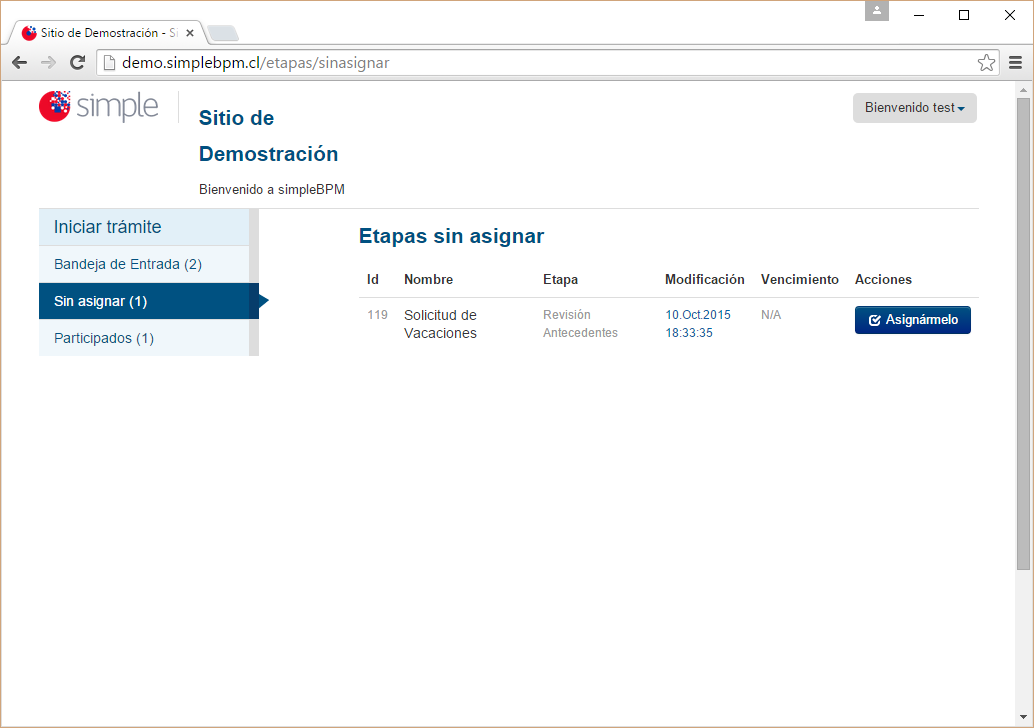Click the scrollbar up arrow

click(x=1023, y=90)
